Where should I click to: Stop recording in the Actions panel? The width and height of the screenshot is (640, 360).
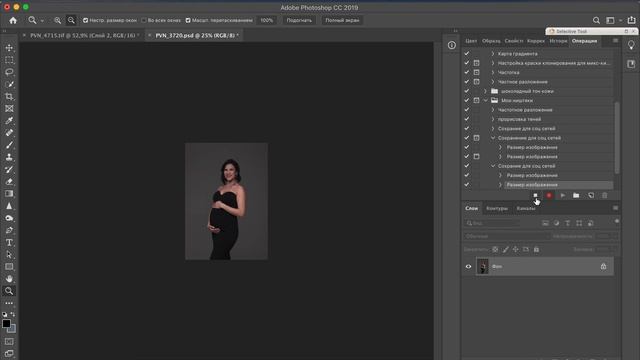click(536, 196)
